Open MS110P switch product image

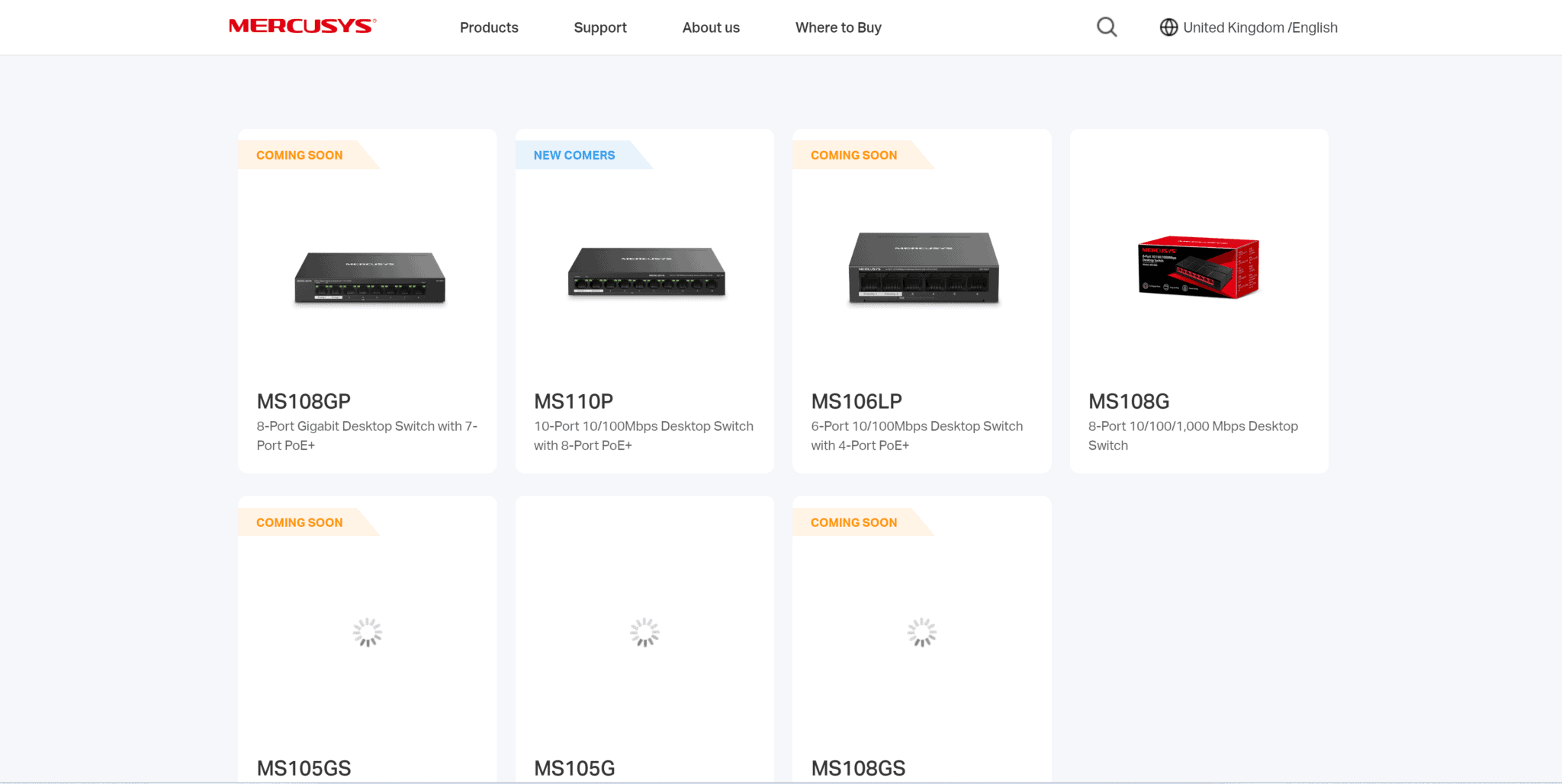tap(647, 272)
